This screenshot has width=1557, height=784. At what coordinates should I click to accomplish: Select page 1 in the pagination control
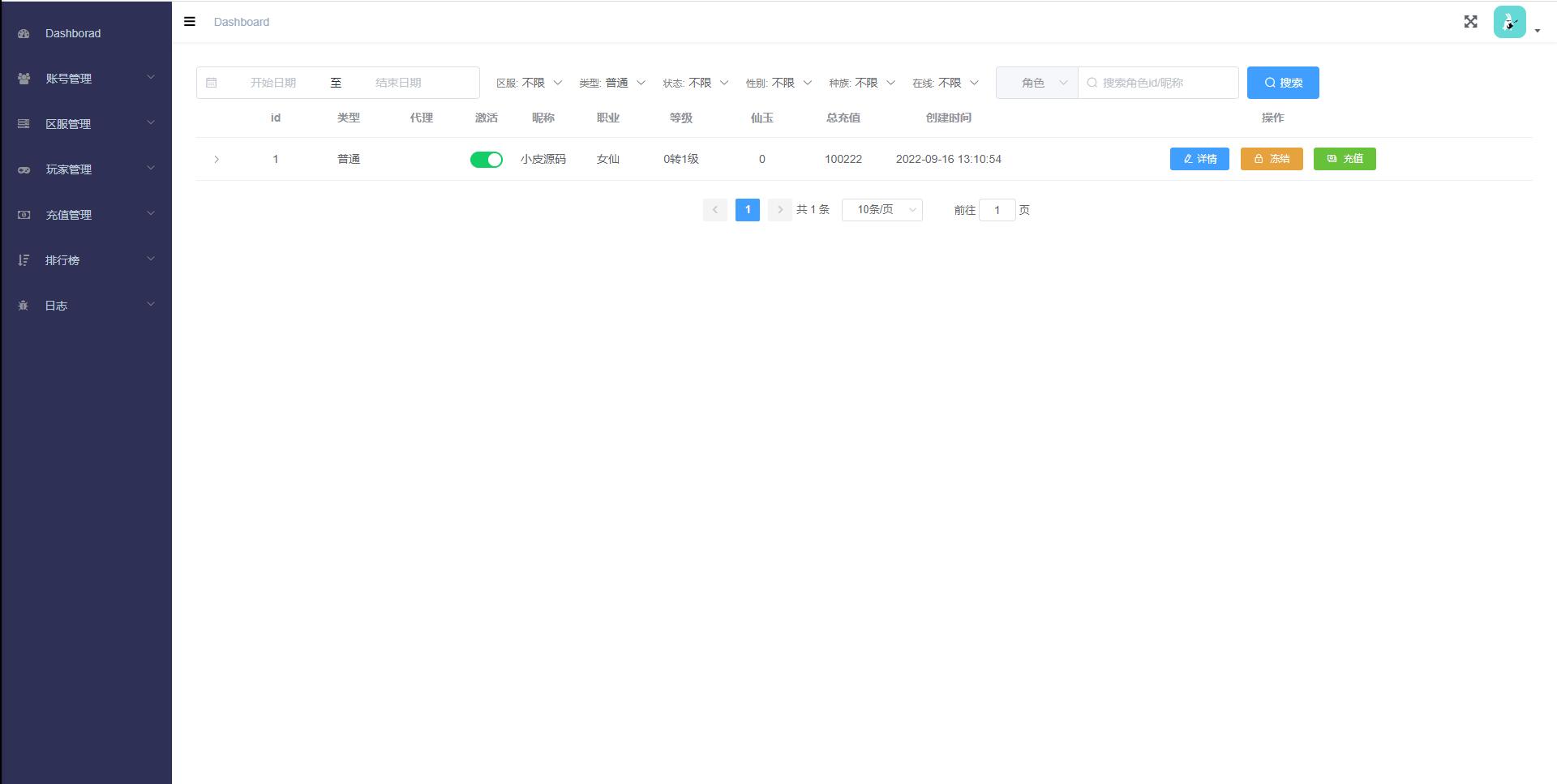pyautogui.click(x=747, y=209)
